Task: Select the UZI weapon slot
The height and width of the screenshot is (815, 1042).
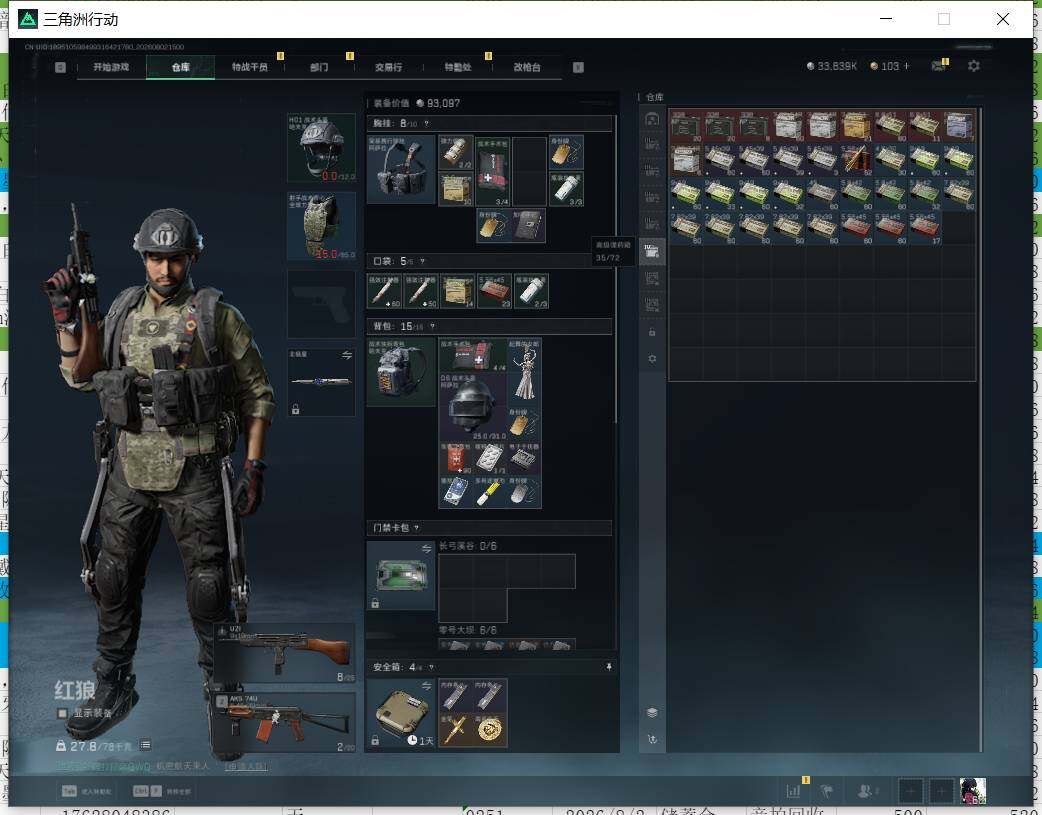Action: [284, 652]
